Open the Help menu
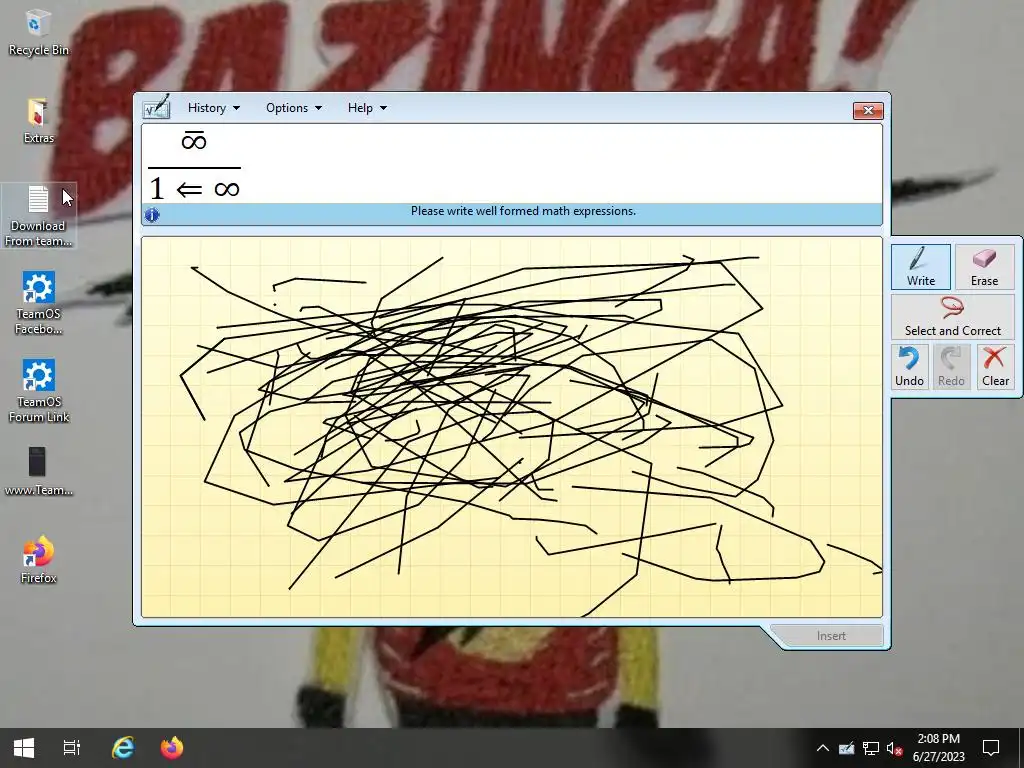This screenshot has height=768, width=1024. point(367,108)
